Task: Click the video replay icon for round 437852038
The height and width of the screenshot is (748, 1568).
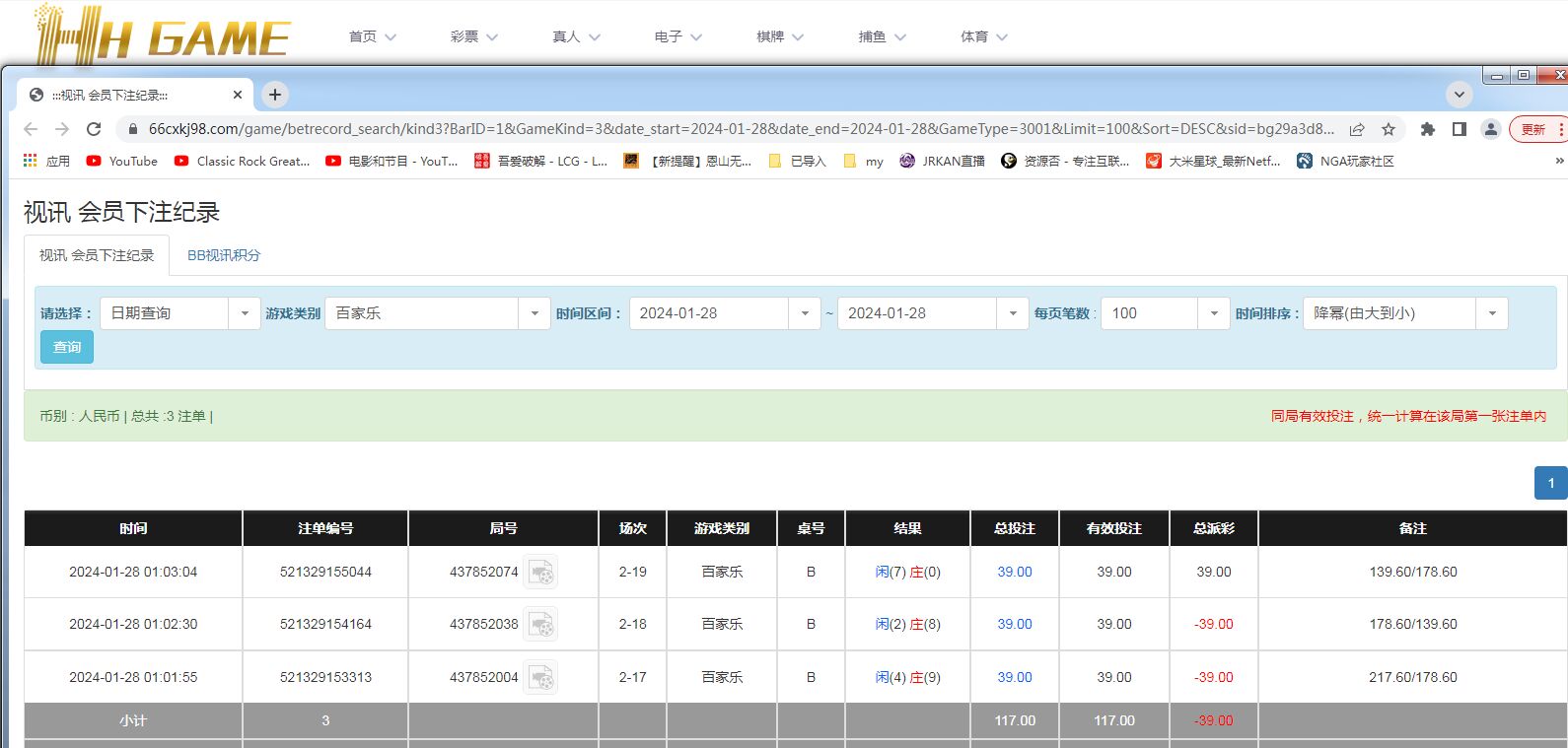Action: coord(540,625)
